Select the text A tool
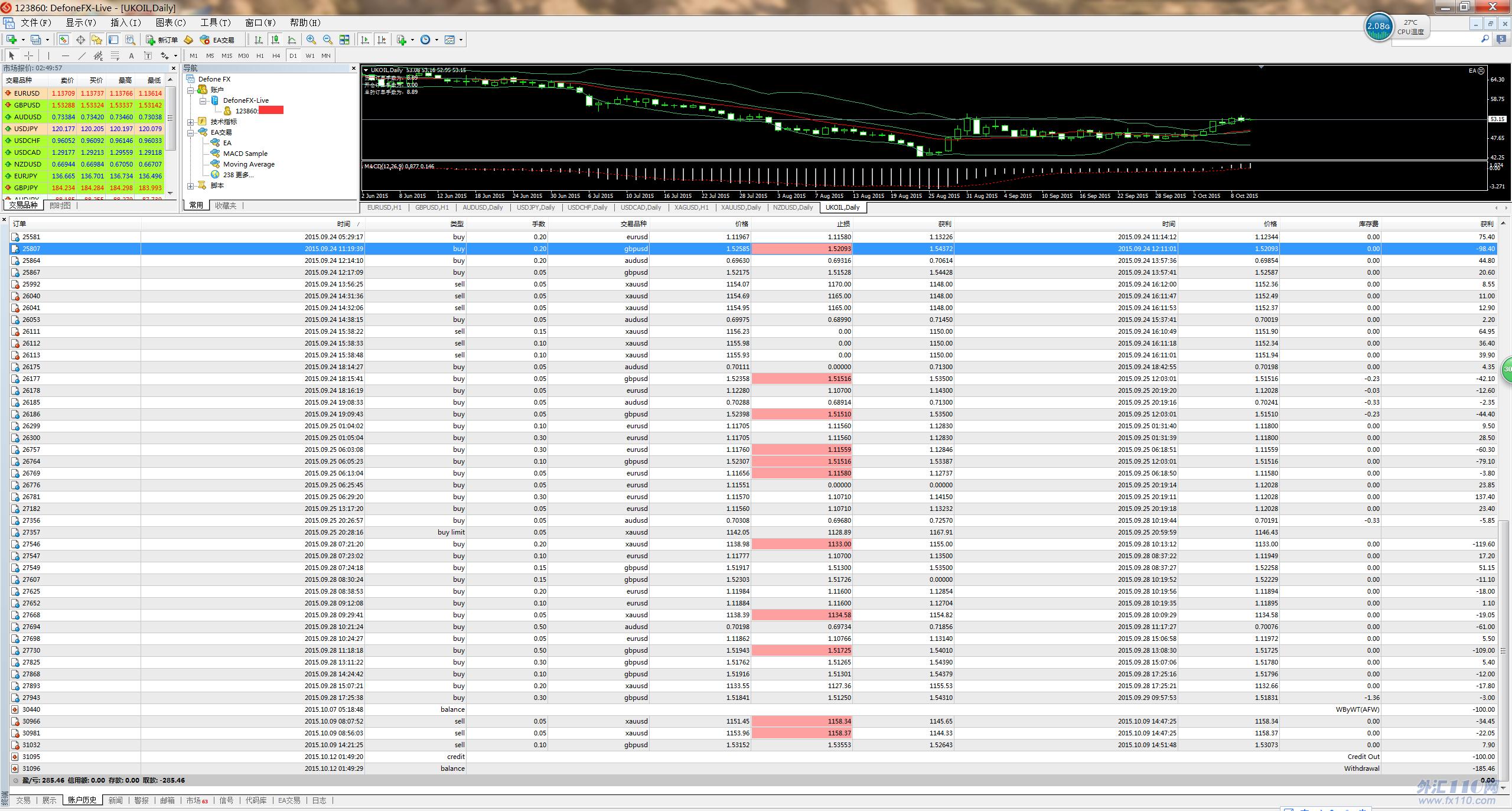Viewport: 1512px width, 811px height. pyautogui.click(x=131, y=56)
